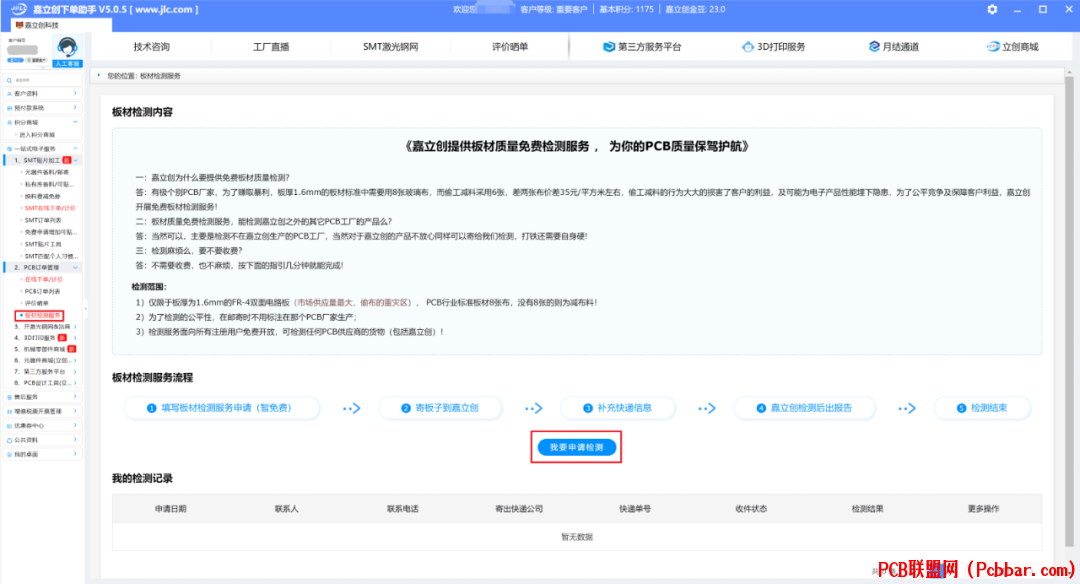Click the 寄出快递公司 column header
The image size is (1080, 584).
coord(519,509)
